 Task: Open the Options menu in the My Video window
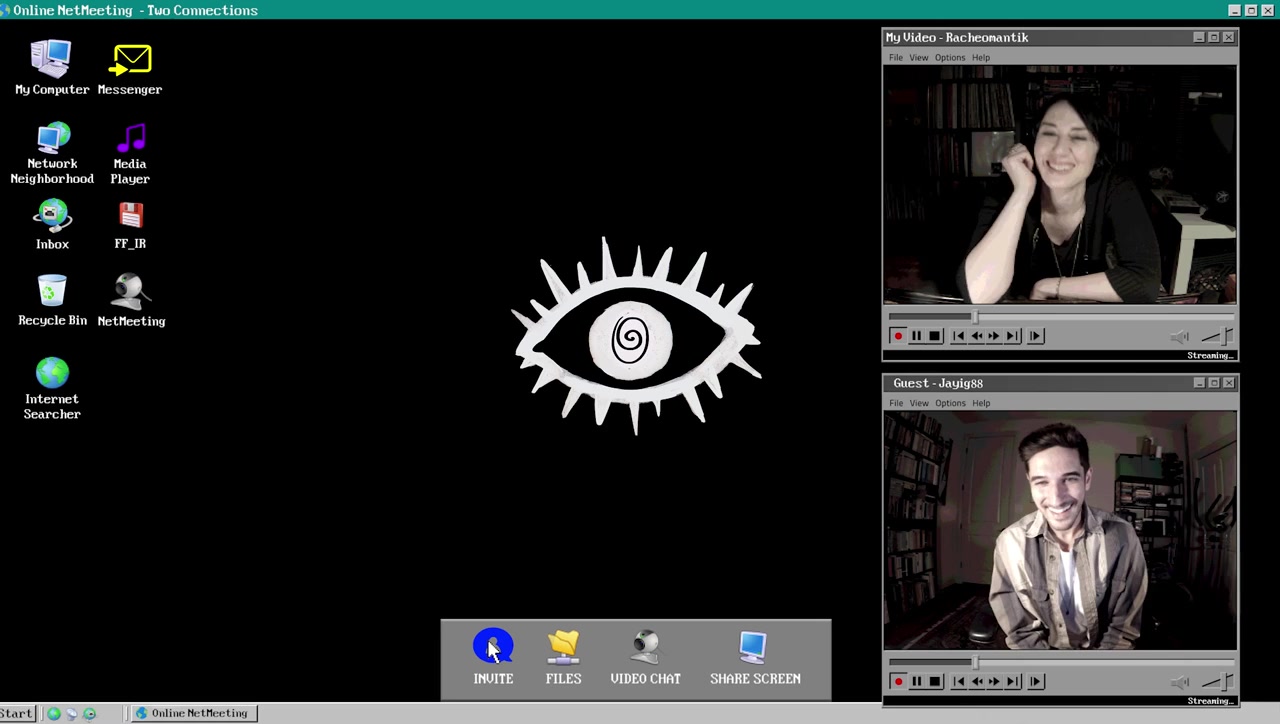pyautogui.click(x=949, y=58)
